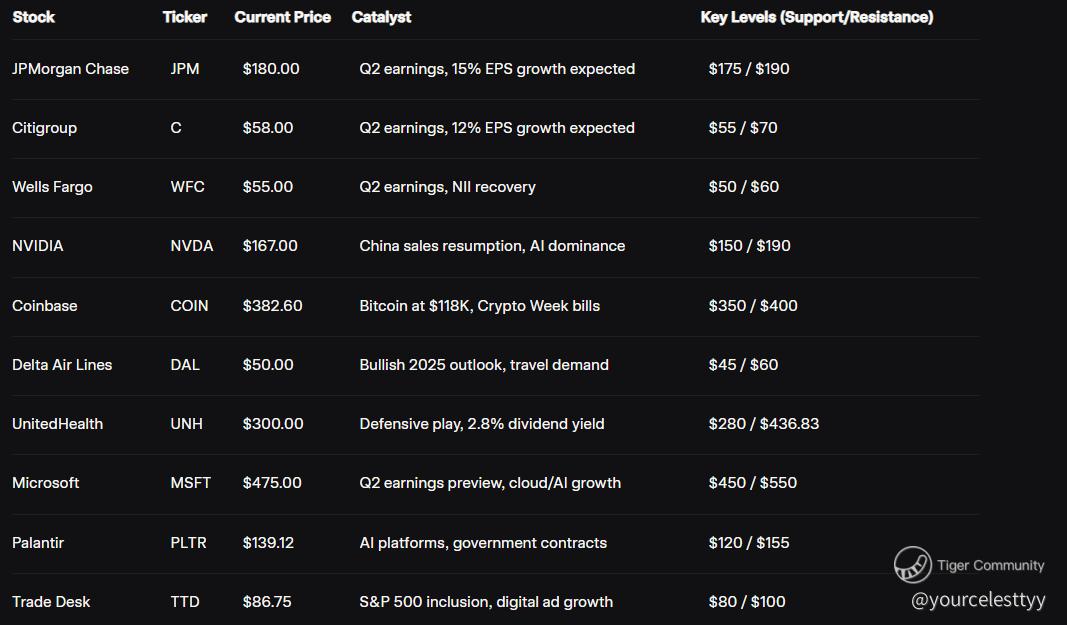Select the Stock column header
The height and width of the screenshot is (625, 1067).
pos(33,17)
